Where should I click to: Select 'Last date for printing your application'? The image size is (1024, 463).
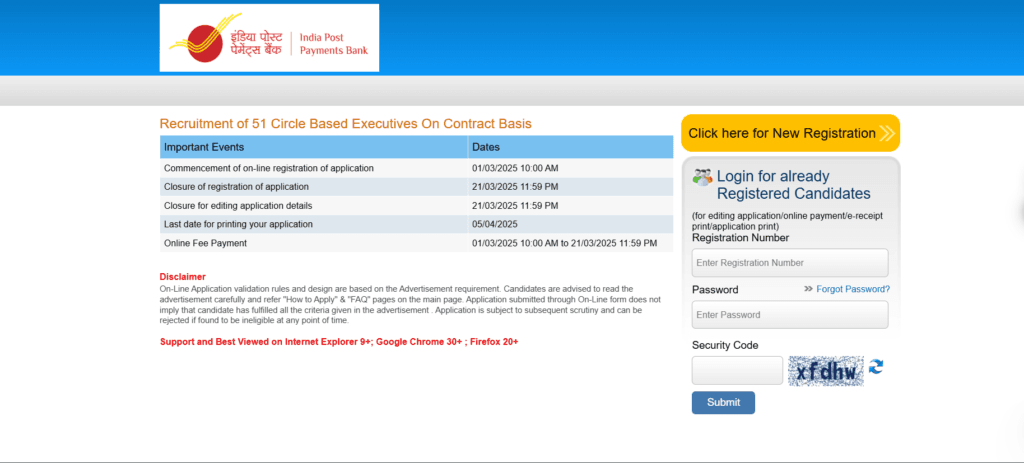pos(238,224)
